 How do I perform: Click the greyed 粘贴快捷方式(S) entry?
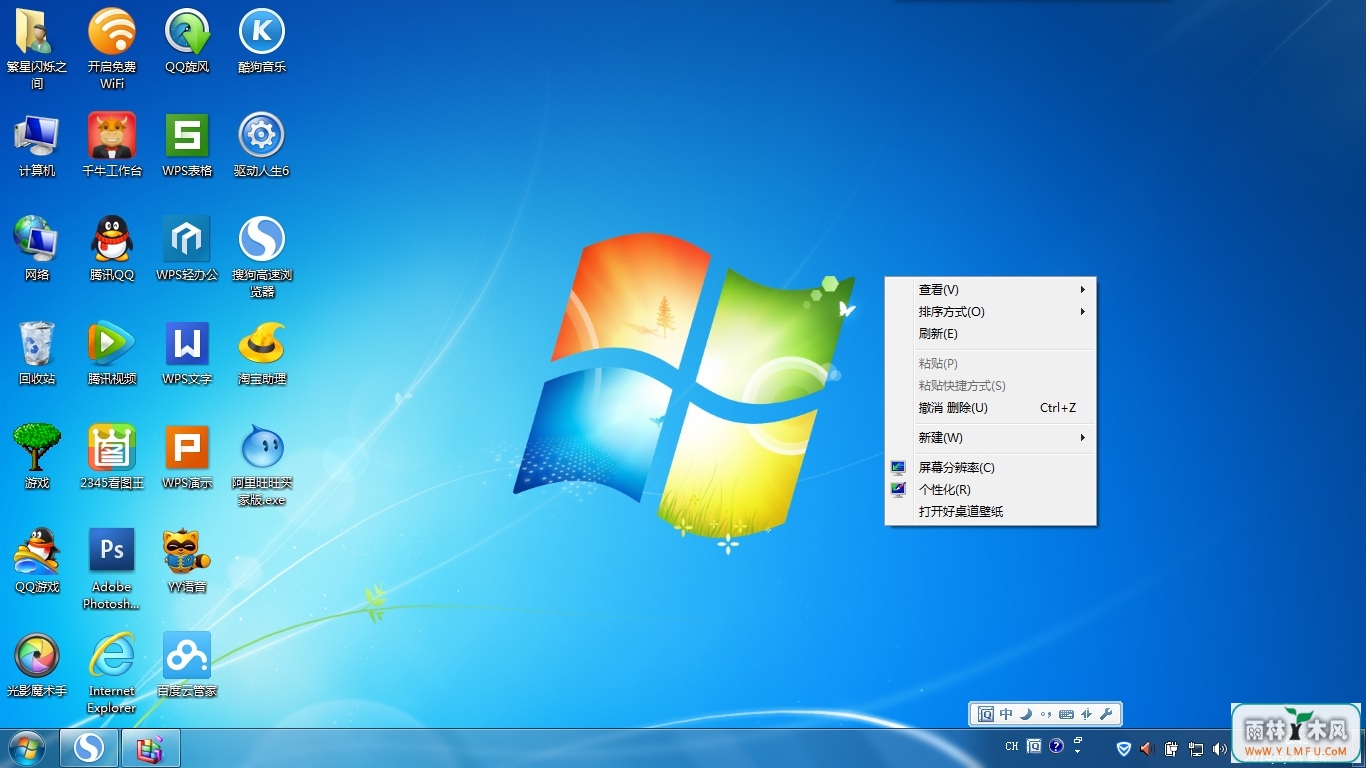point(990,386)
